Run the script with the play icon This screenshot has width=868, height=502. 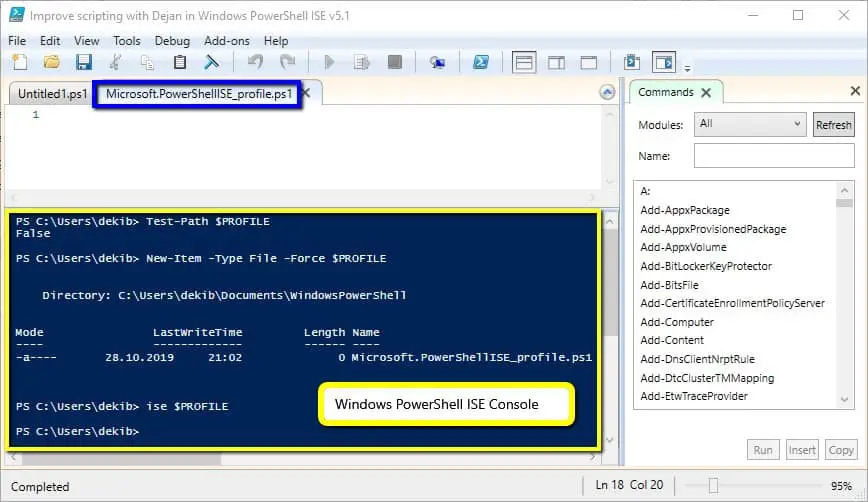click(329, 62)
